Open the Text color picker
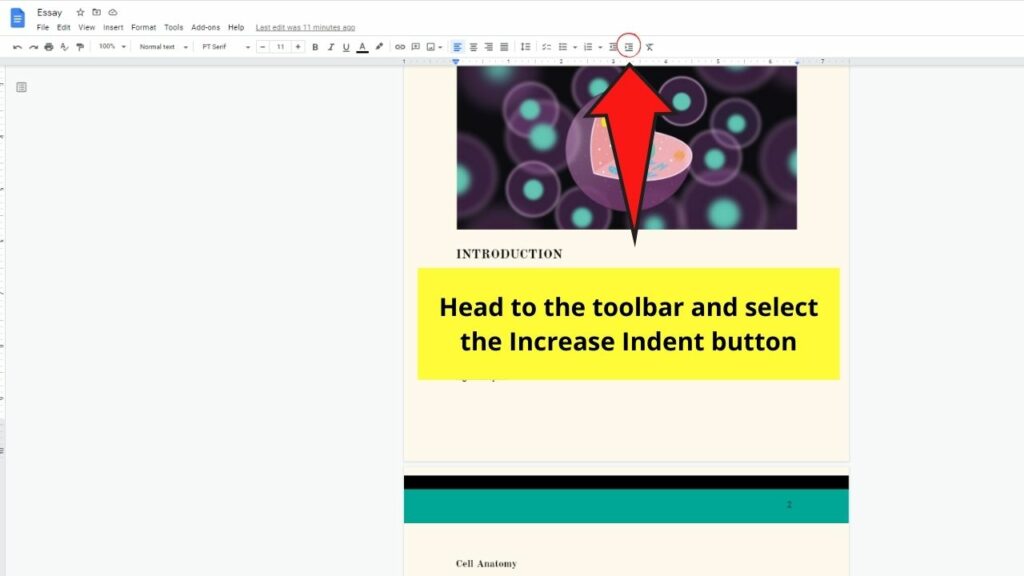Viewport: 1024px width, 576px height. [x=361, y=46]
